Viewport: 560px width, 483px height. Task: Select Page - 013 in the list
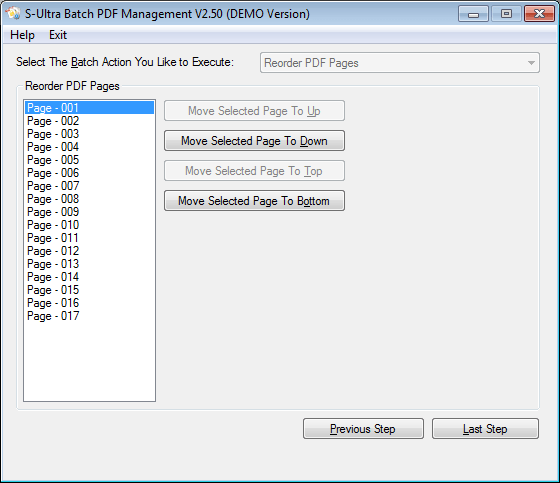point(89,264)
